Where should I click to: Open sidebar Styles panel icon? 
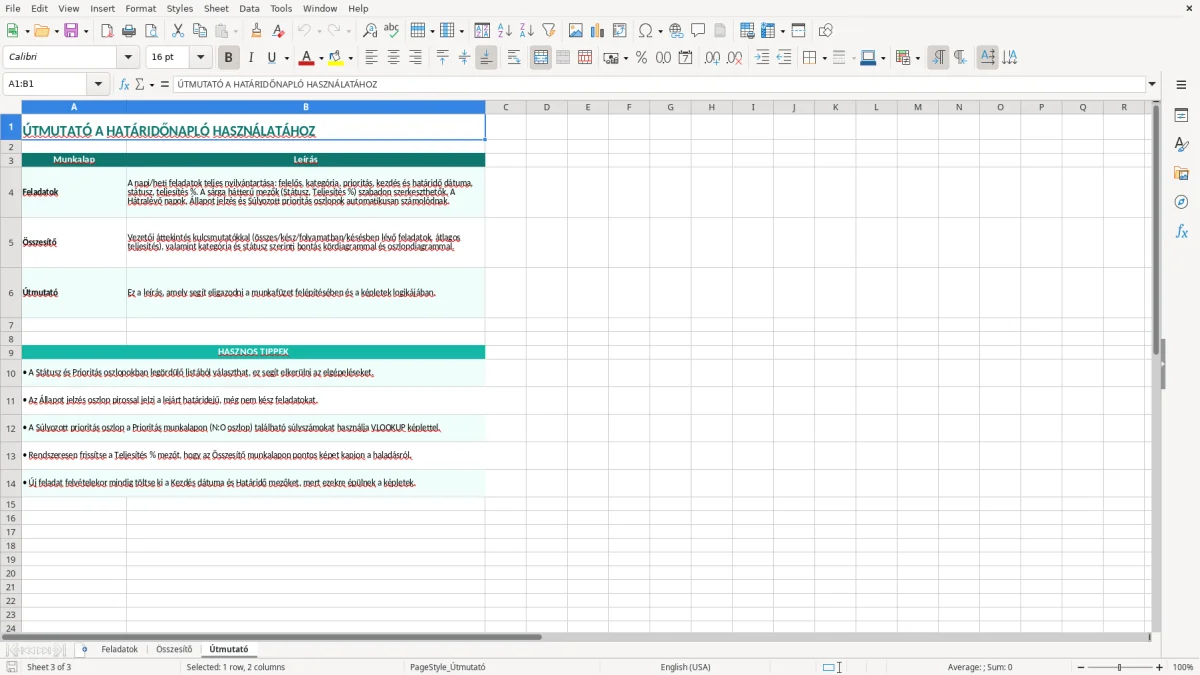[x=1181, y=144]
